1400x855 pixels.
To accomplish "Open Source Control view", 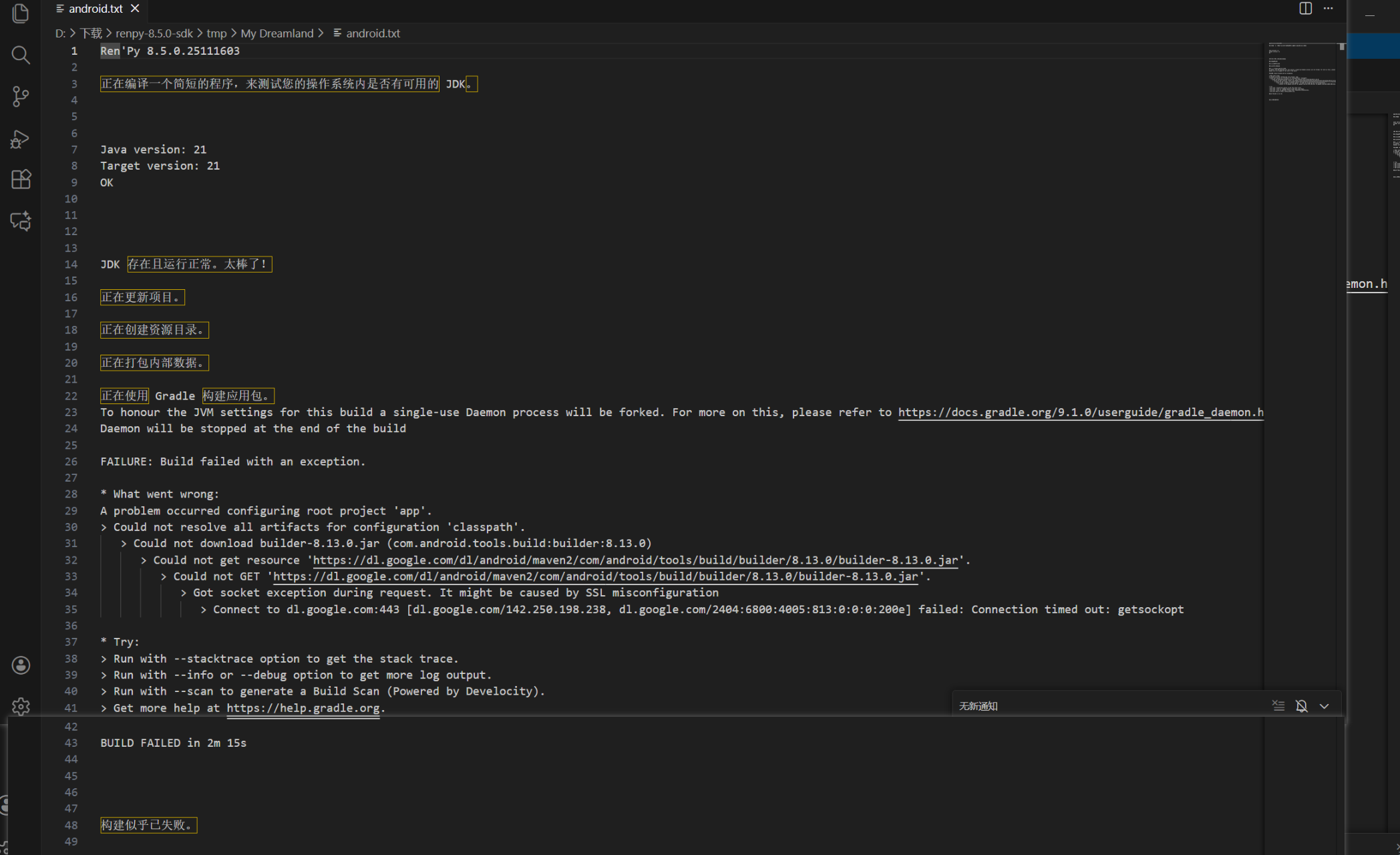I will click(21, 97).
